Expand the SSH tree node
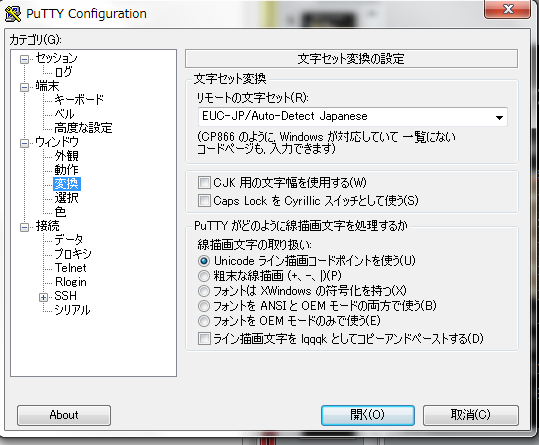Screen dimensions: 539x445 (43, 297)
